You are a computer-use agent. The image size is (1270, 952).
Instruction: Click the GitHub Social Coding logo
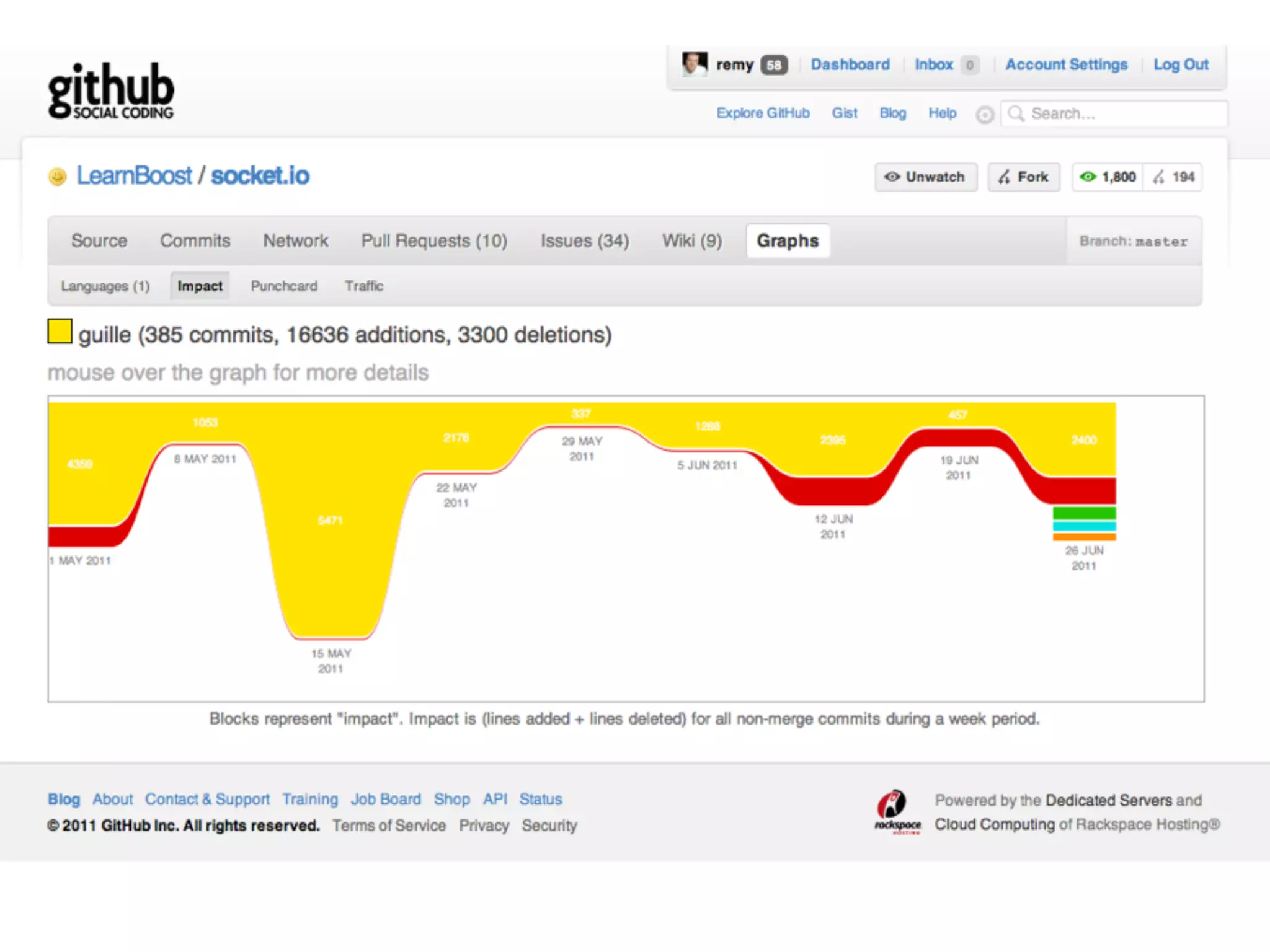[111, 90]
